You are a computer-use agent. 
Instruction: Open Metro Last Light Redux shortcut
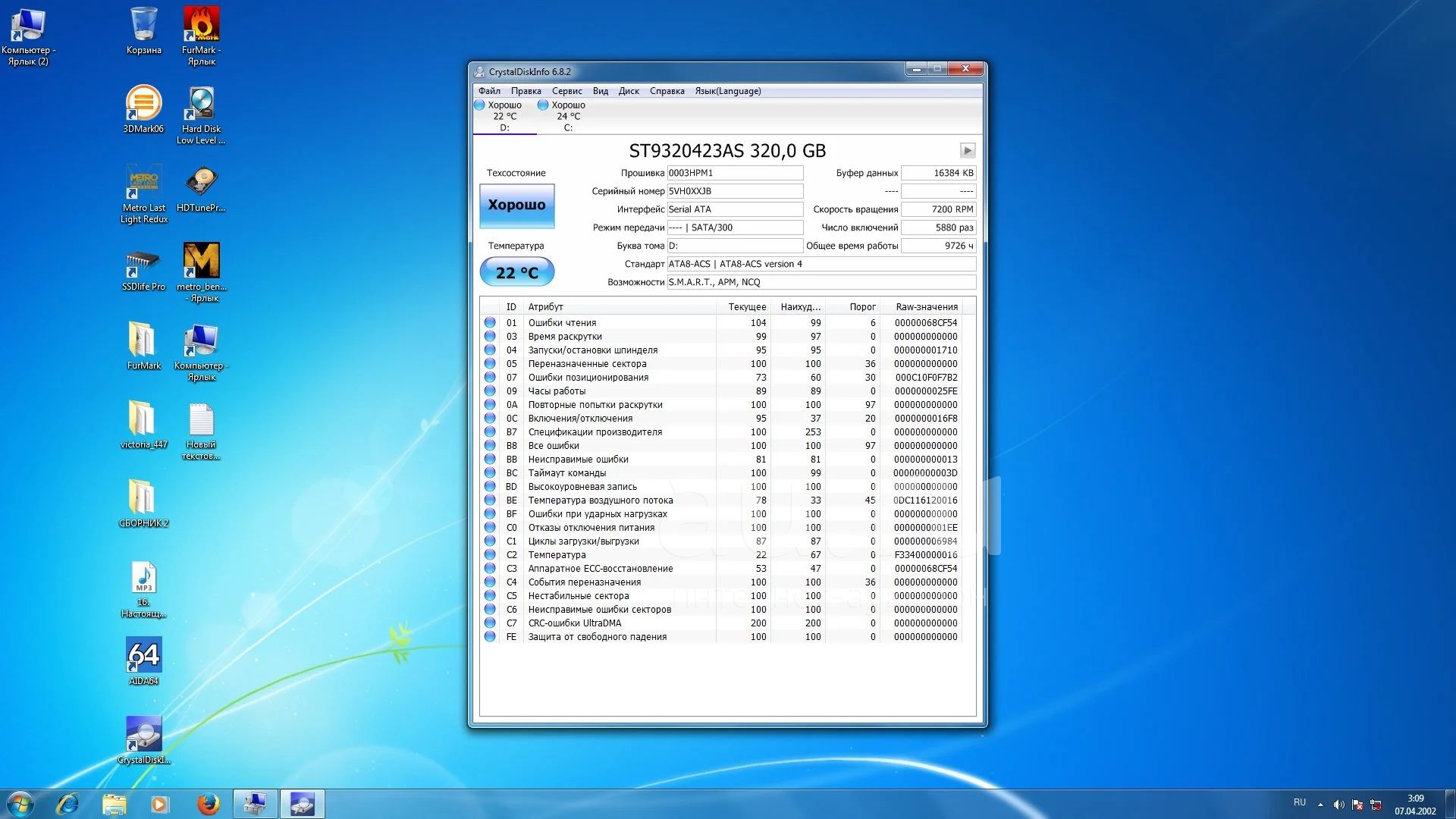143,194
